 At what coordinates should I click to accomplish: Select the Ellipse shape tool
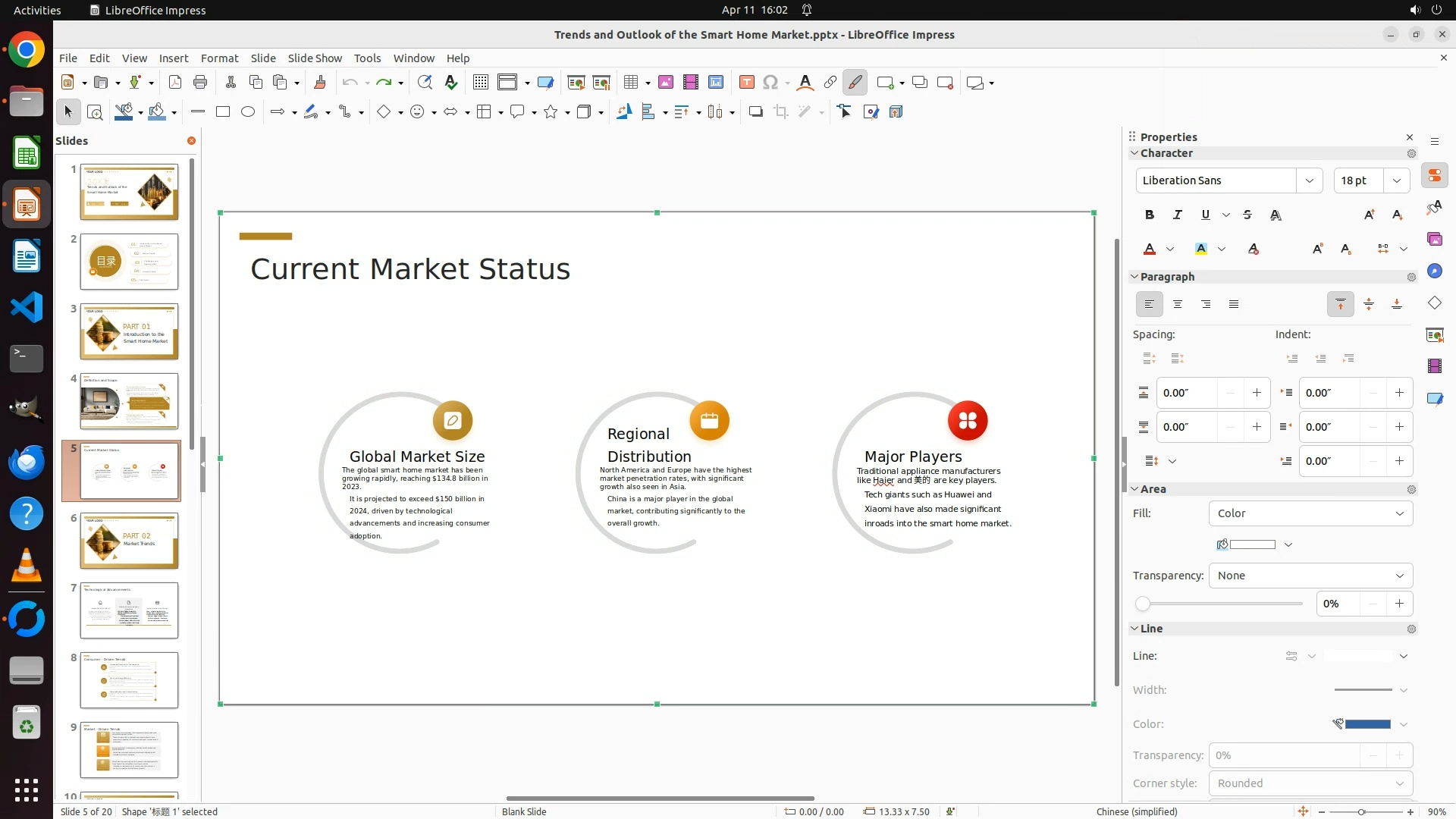point(248,111)
